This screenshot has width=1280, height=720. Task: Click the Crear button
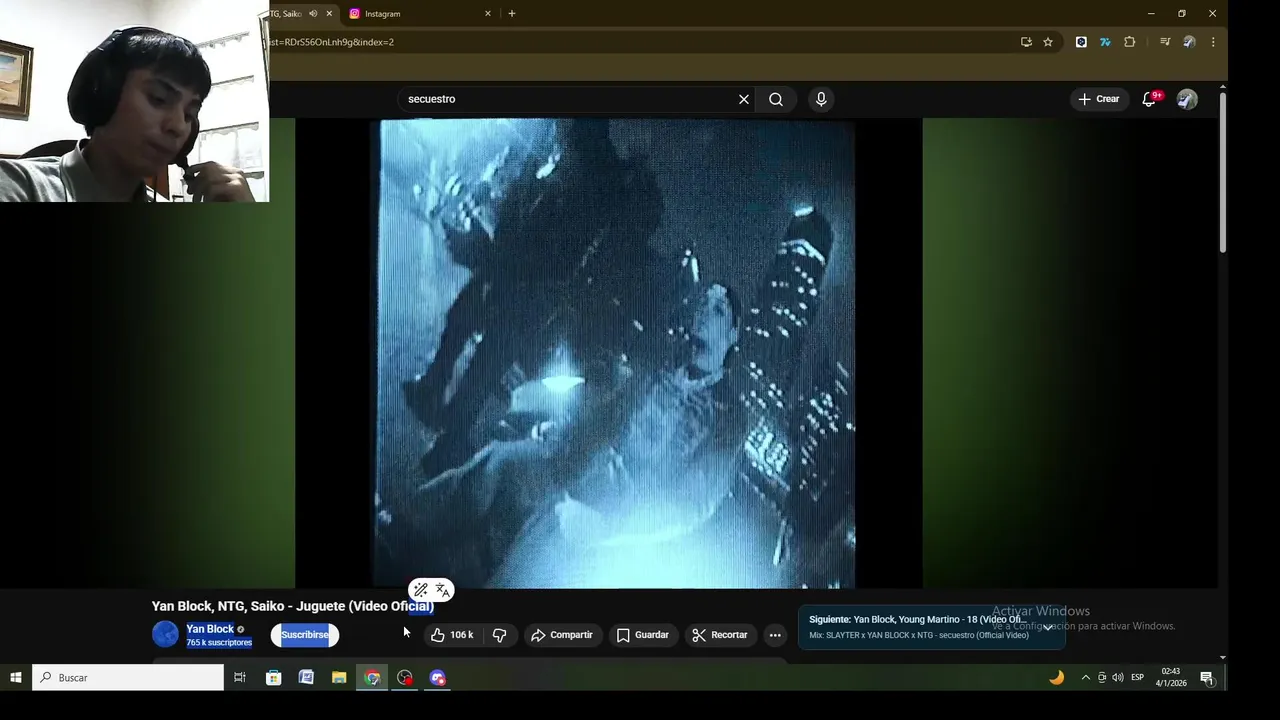click(x=1098, y=99)
